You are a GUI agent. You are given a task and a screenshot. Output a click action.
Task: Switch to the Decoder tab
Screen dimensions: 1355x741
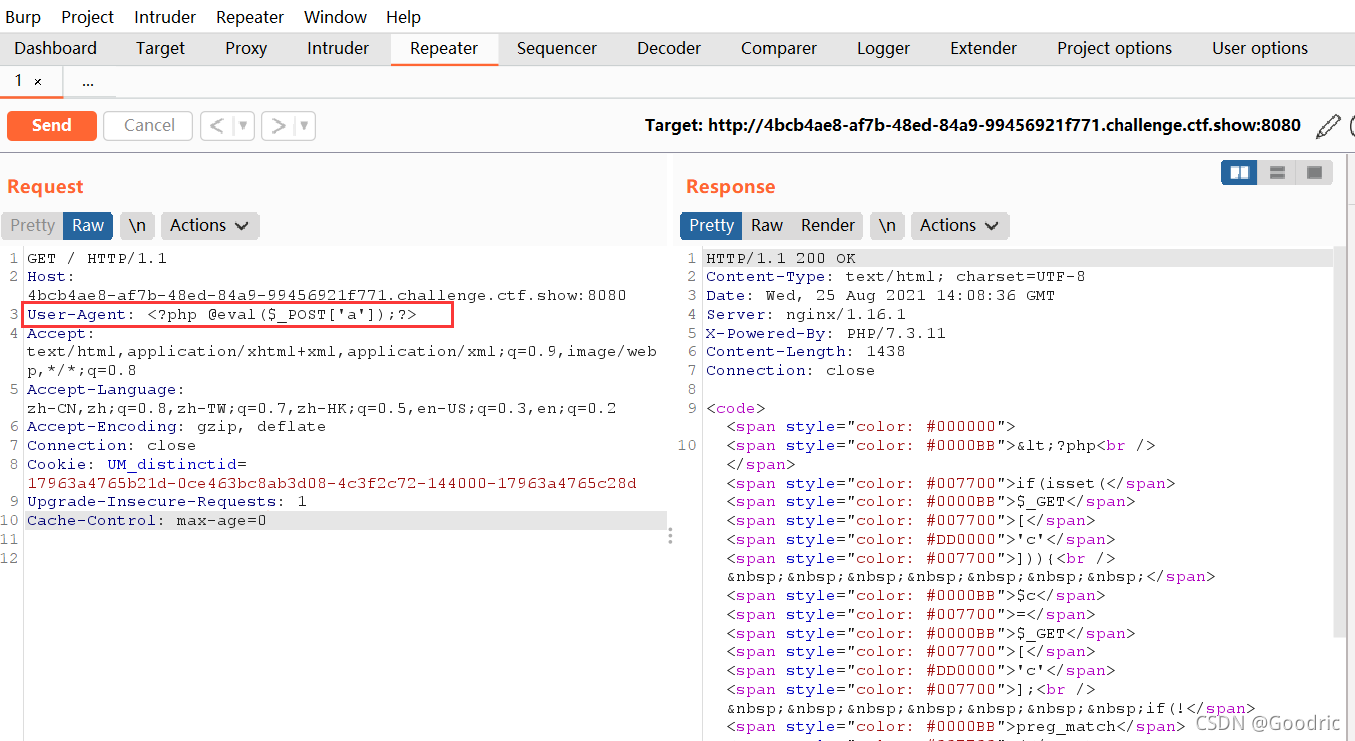669,48
